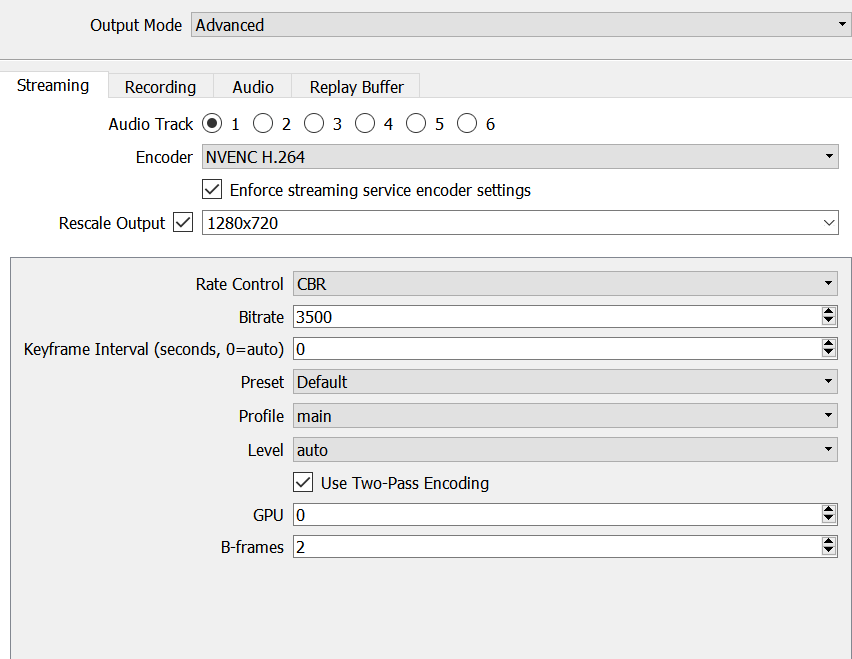This screenshot has height=659, width=852.
Task: Decrease Keyframe Interval with down arrow
Action: (829, 353)
